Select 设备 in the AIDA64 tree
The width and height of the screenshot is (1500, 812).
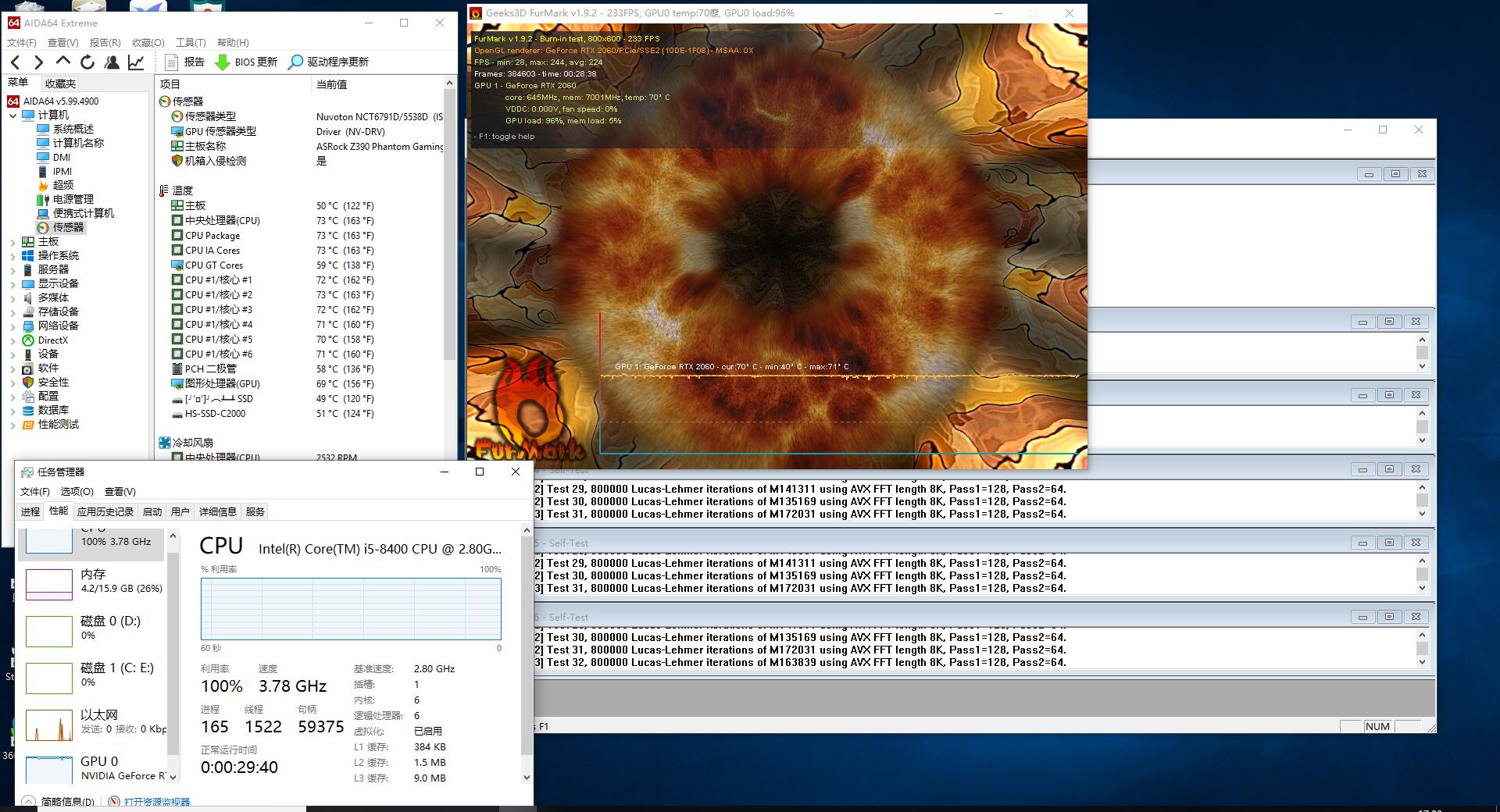(x=48, y=354)
